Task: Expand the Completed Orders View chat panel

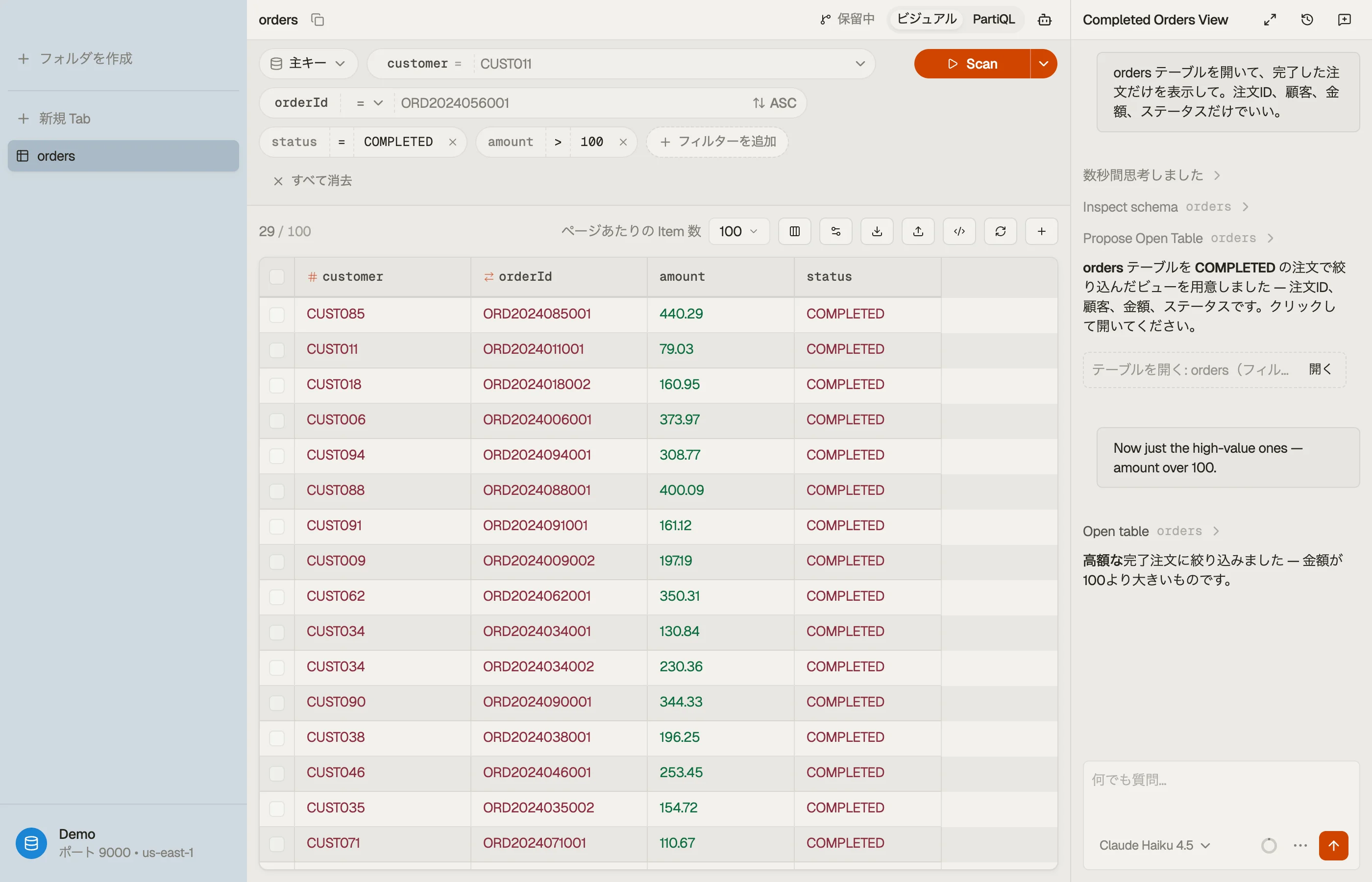Action: point(1270,20)
